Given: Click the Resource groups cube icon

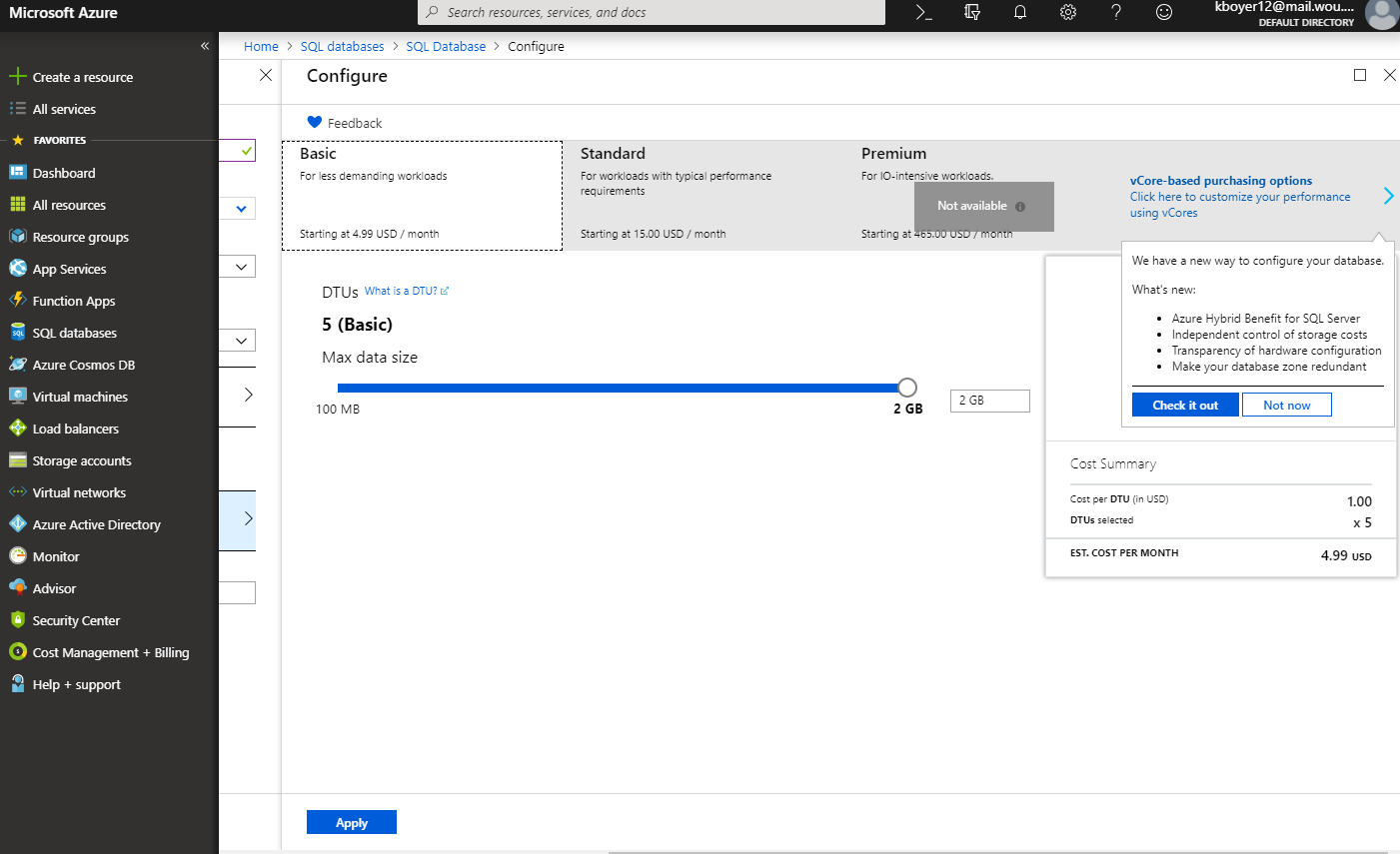Looking at the screenshot, I should coord(17,237).
